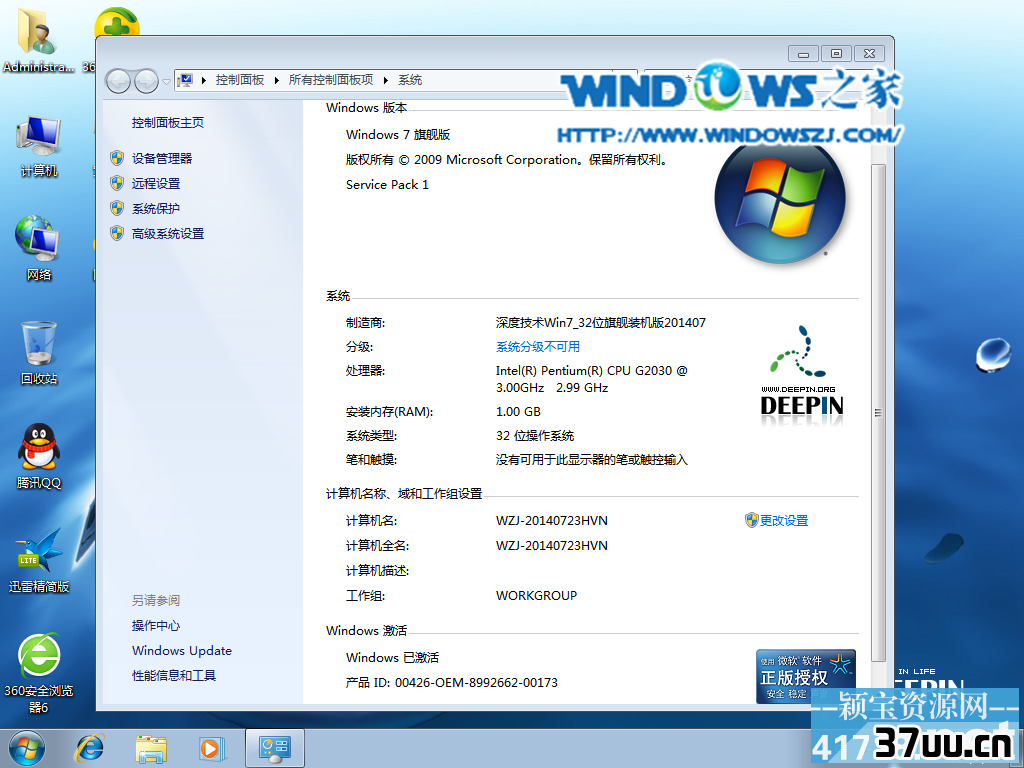This screenshot has height=768, width=1024.
Task: Click the 1.00 GB RAM value
Action: 518,411
